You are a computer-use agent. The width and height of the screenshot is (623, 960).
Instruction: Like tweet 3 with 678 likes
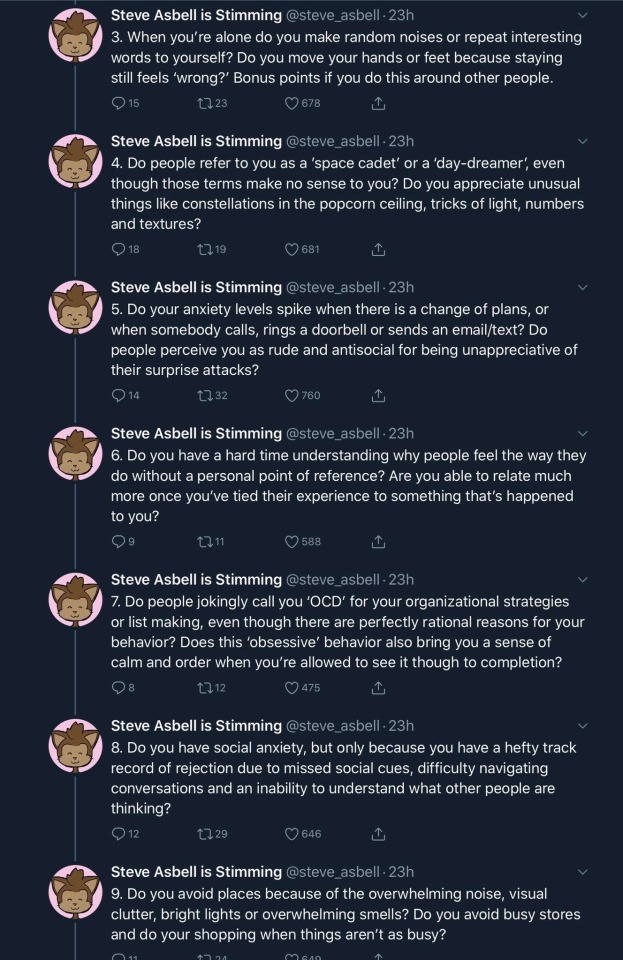(x=292, y=103)
